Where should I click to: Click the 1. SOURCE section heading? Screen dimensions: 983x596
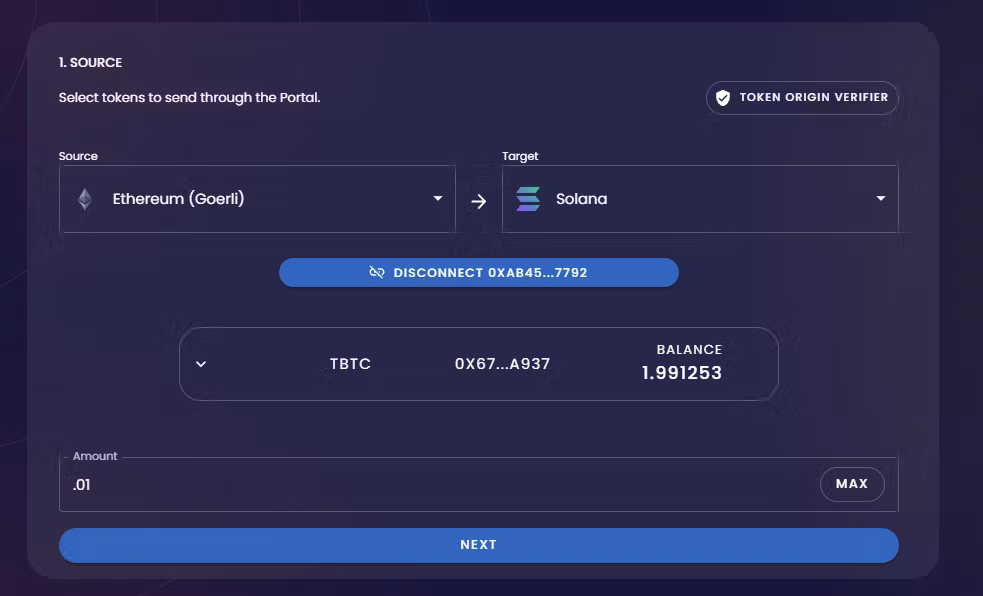91,62
